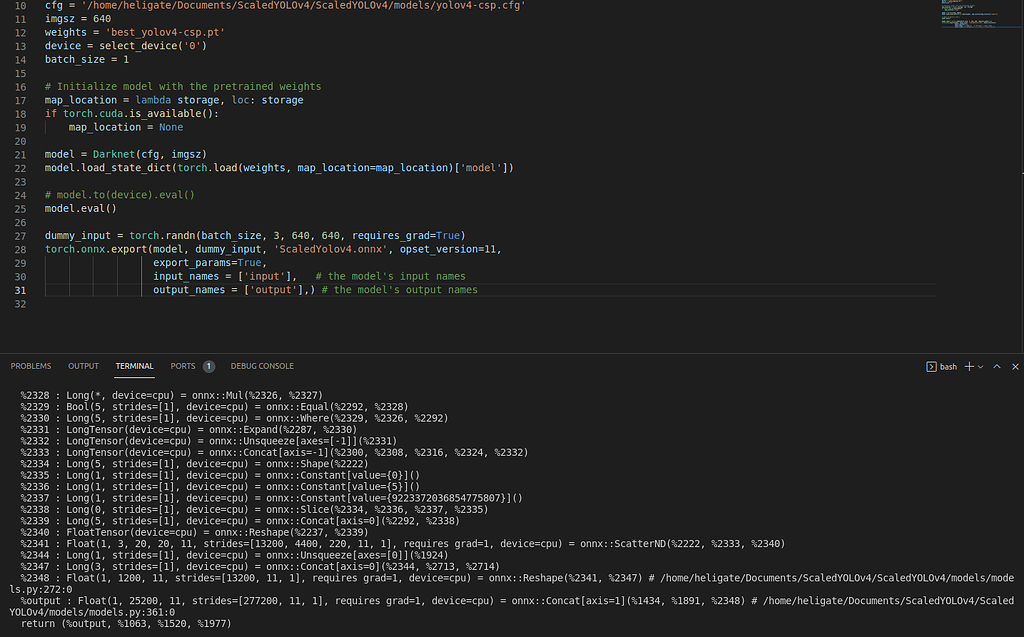
Task: Click line number 22 in the gutter
Action: (x=20, y=168)
